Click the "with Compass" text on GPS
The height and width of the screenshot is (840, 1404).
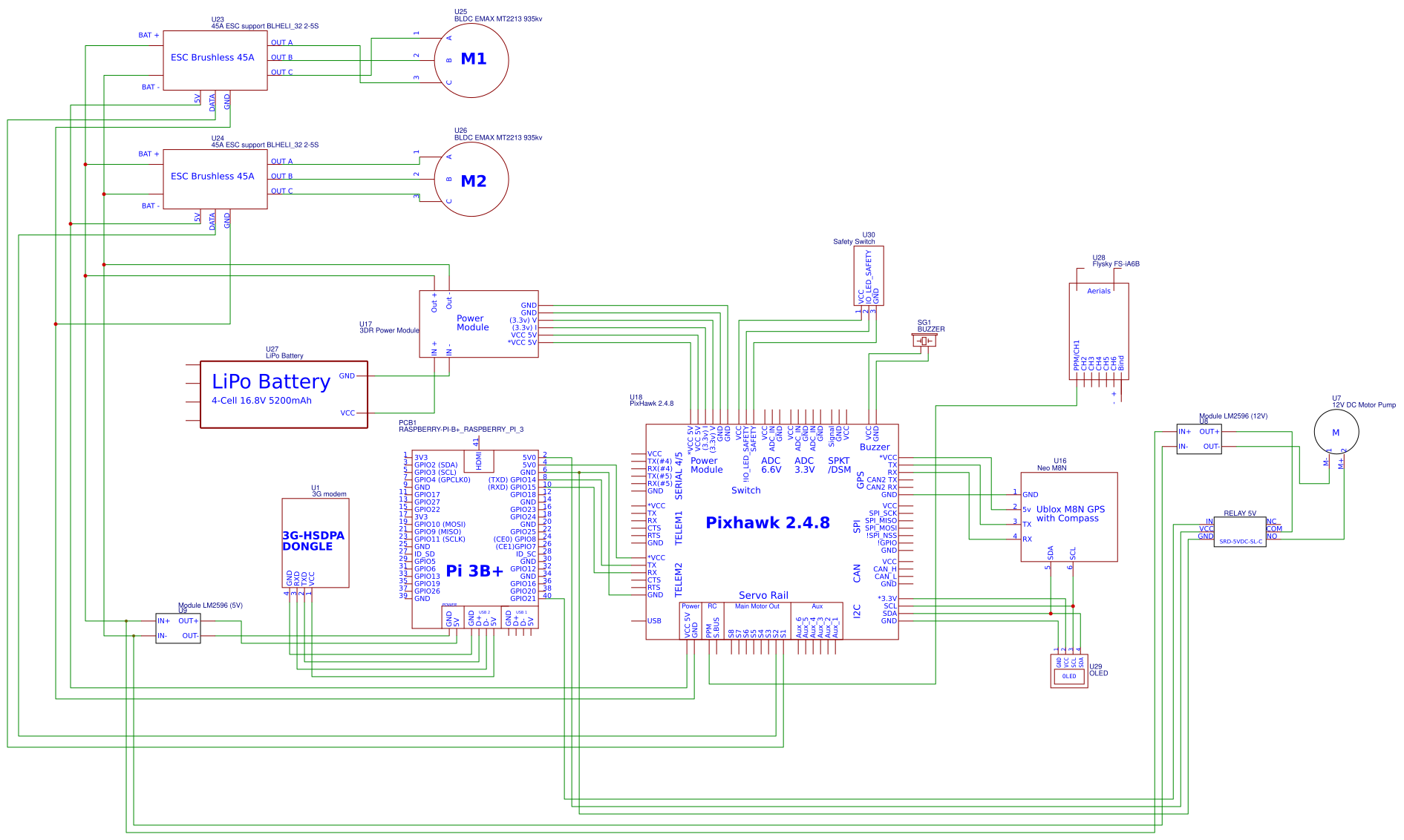tap(1068, 518)
